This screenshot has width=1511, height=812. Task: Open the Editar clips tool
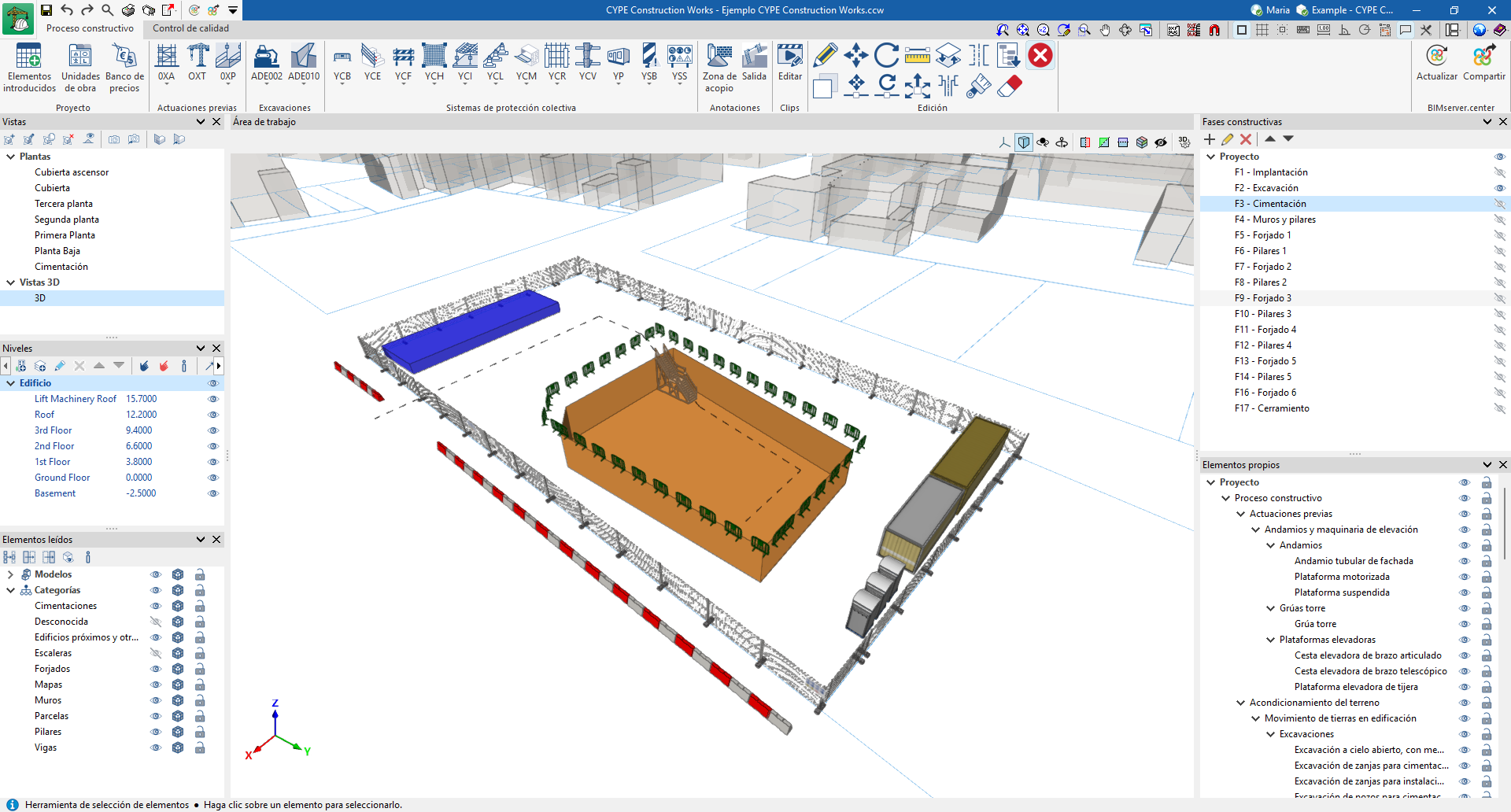[x=790, y=63]
